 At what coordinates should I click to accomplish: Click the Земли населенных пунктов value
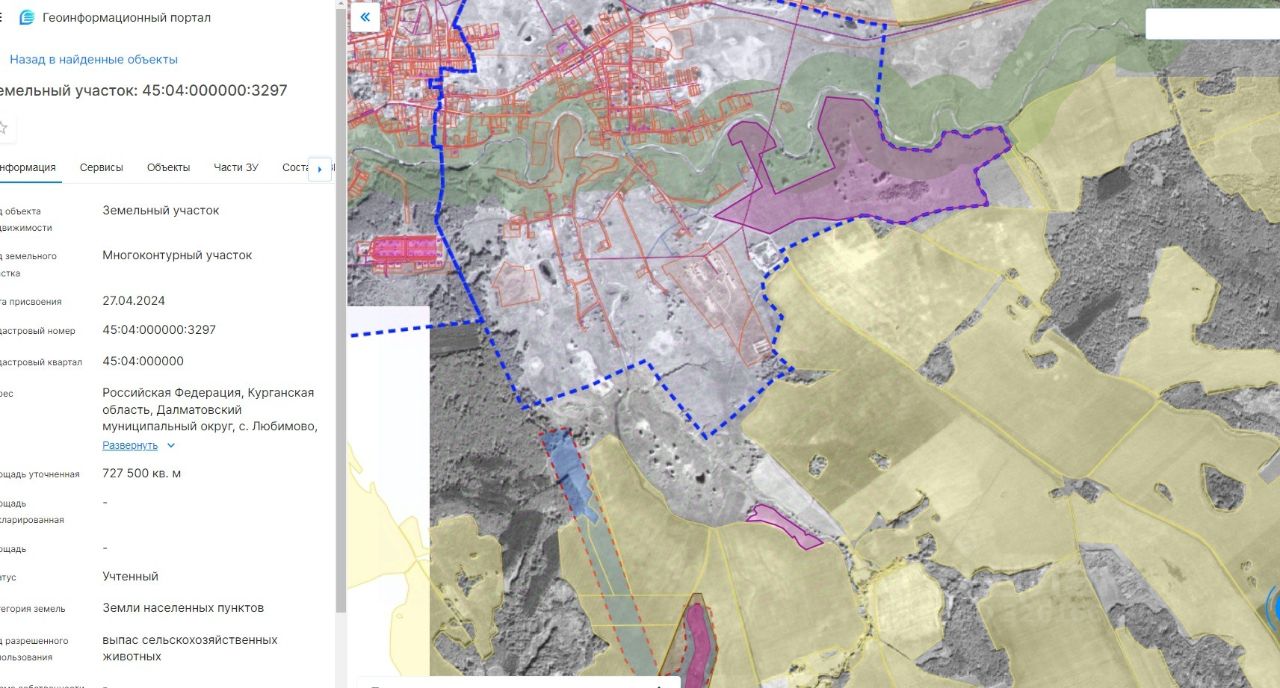[183, 608]
